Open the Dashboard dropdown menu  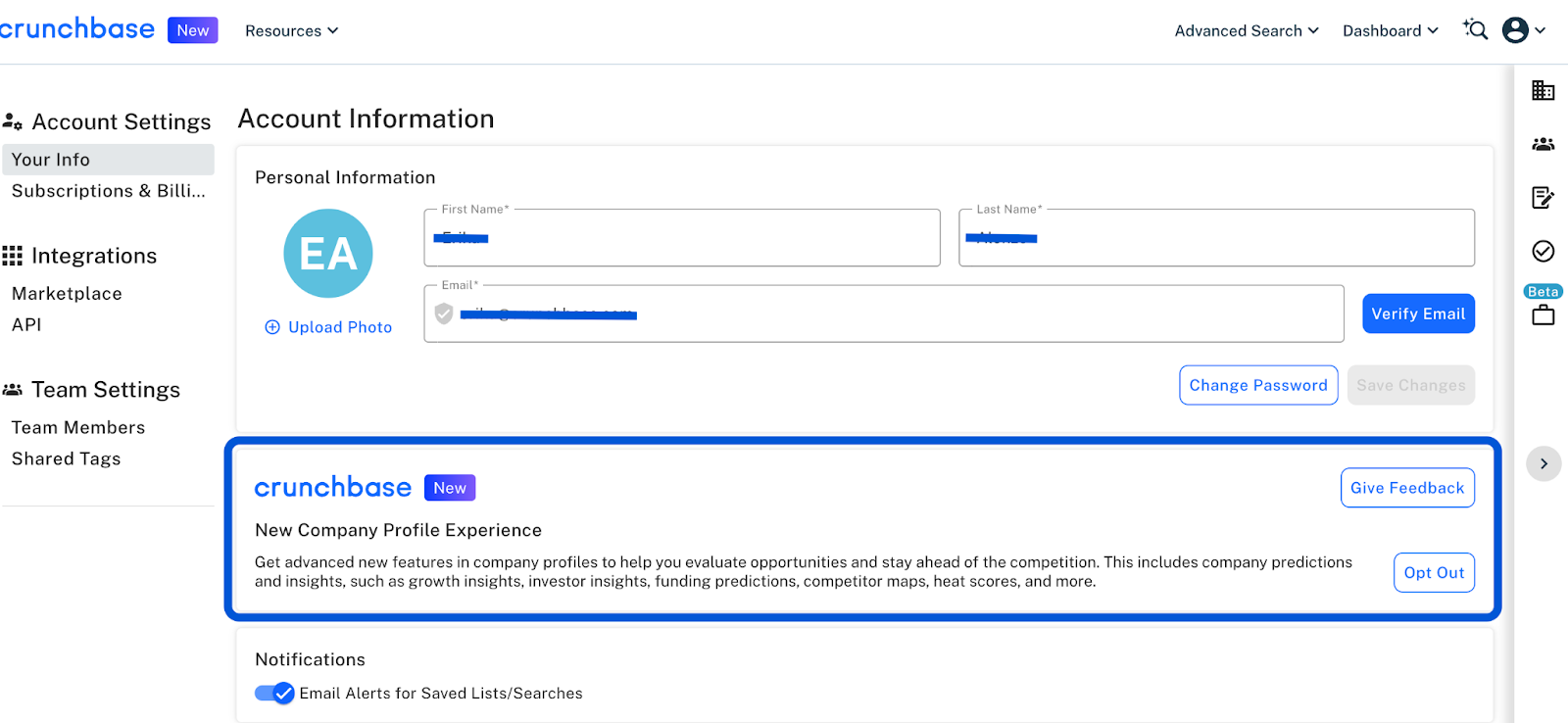[1391, 30]
